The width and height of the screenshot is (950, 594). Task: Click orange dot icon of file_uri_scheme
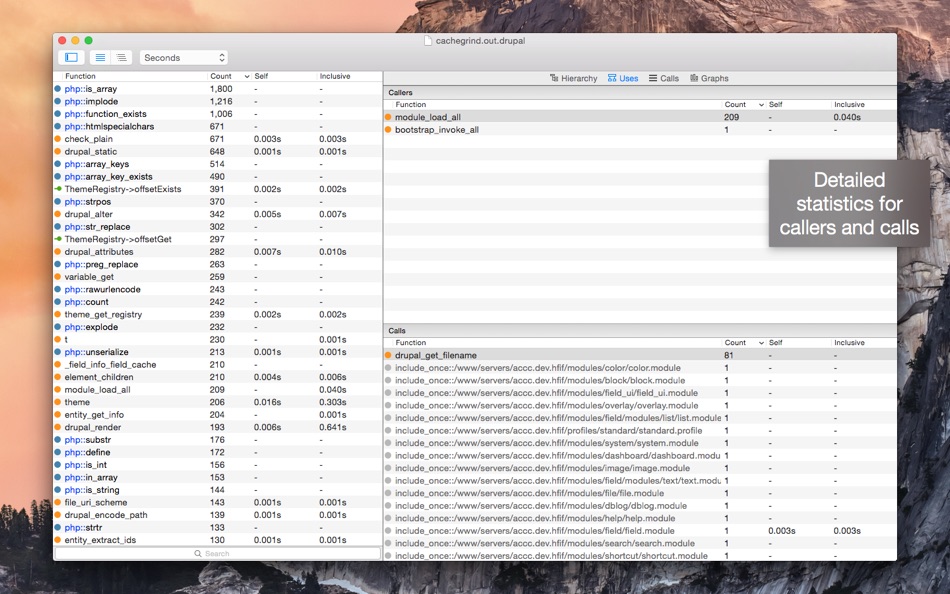pos(58,502)
